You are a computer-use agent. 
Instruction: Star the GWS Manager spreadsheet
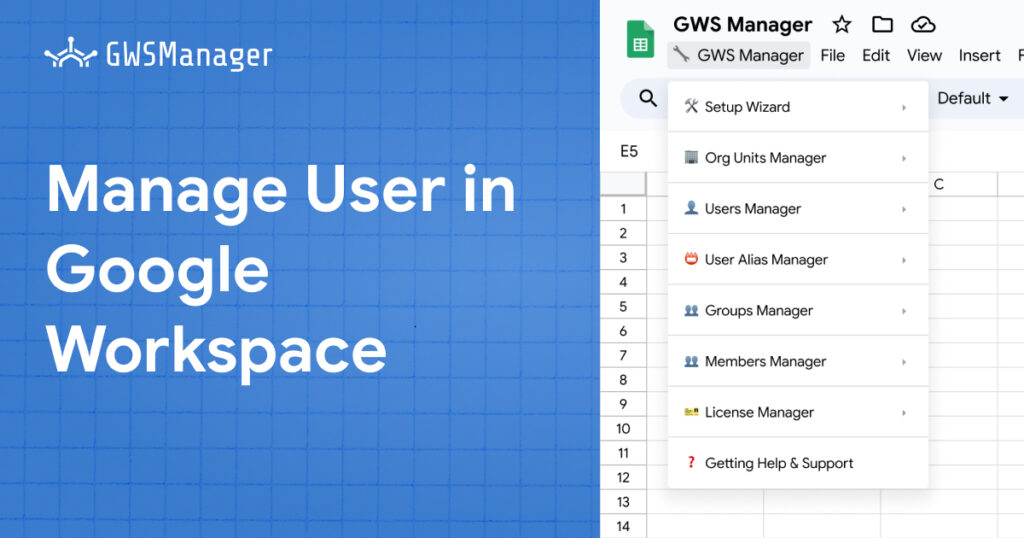tap(842, 25)
